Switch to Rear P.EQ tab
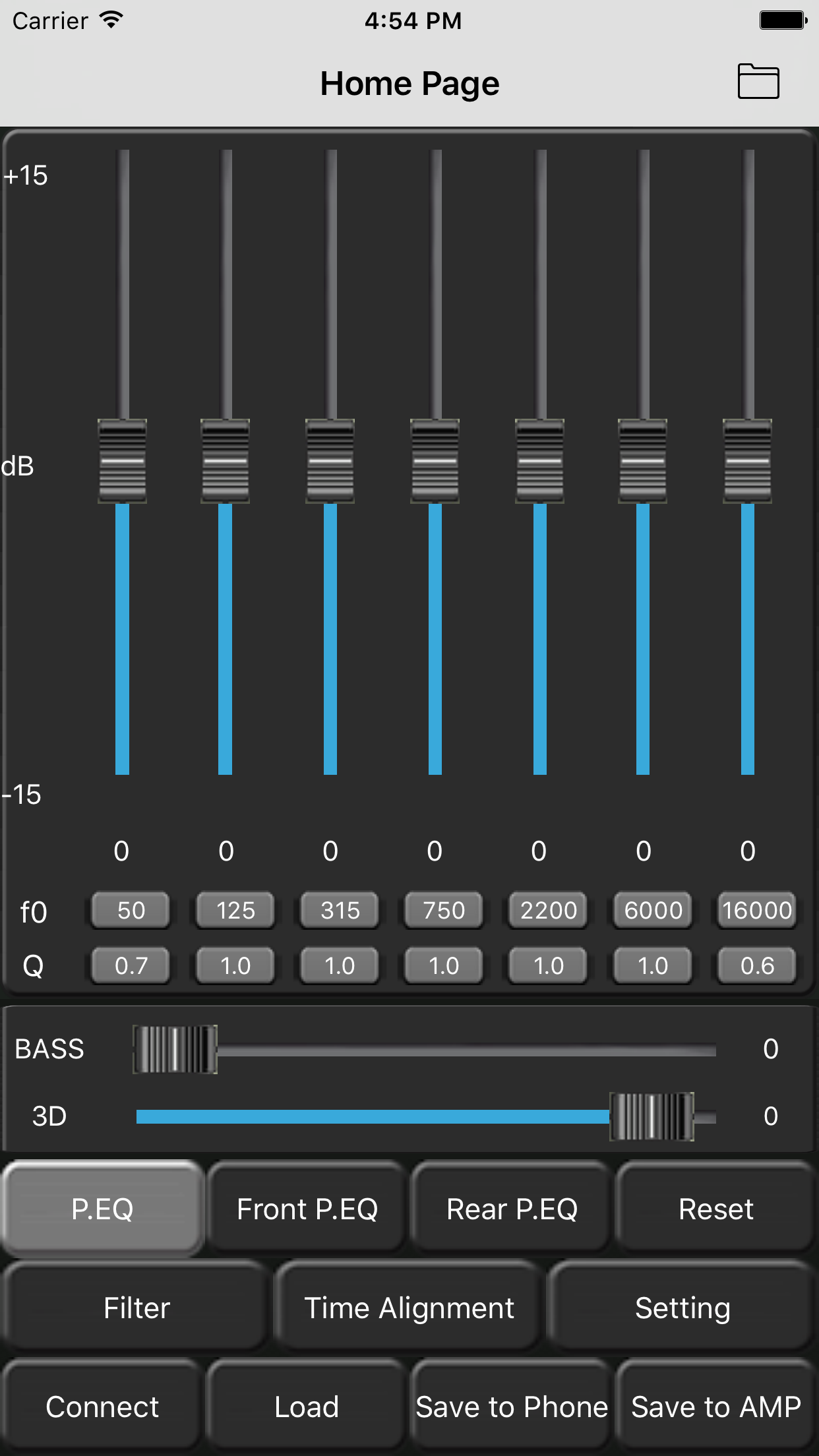The width and height of the screenshot is (819, 1456). [512, 1209]
